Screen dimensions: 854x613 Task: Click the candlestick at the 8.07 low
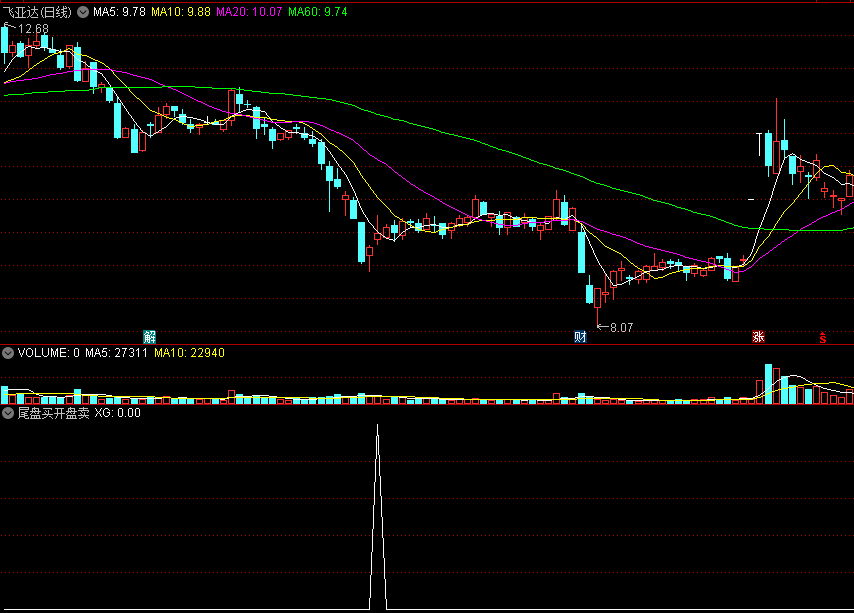597,298
